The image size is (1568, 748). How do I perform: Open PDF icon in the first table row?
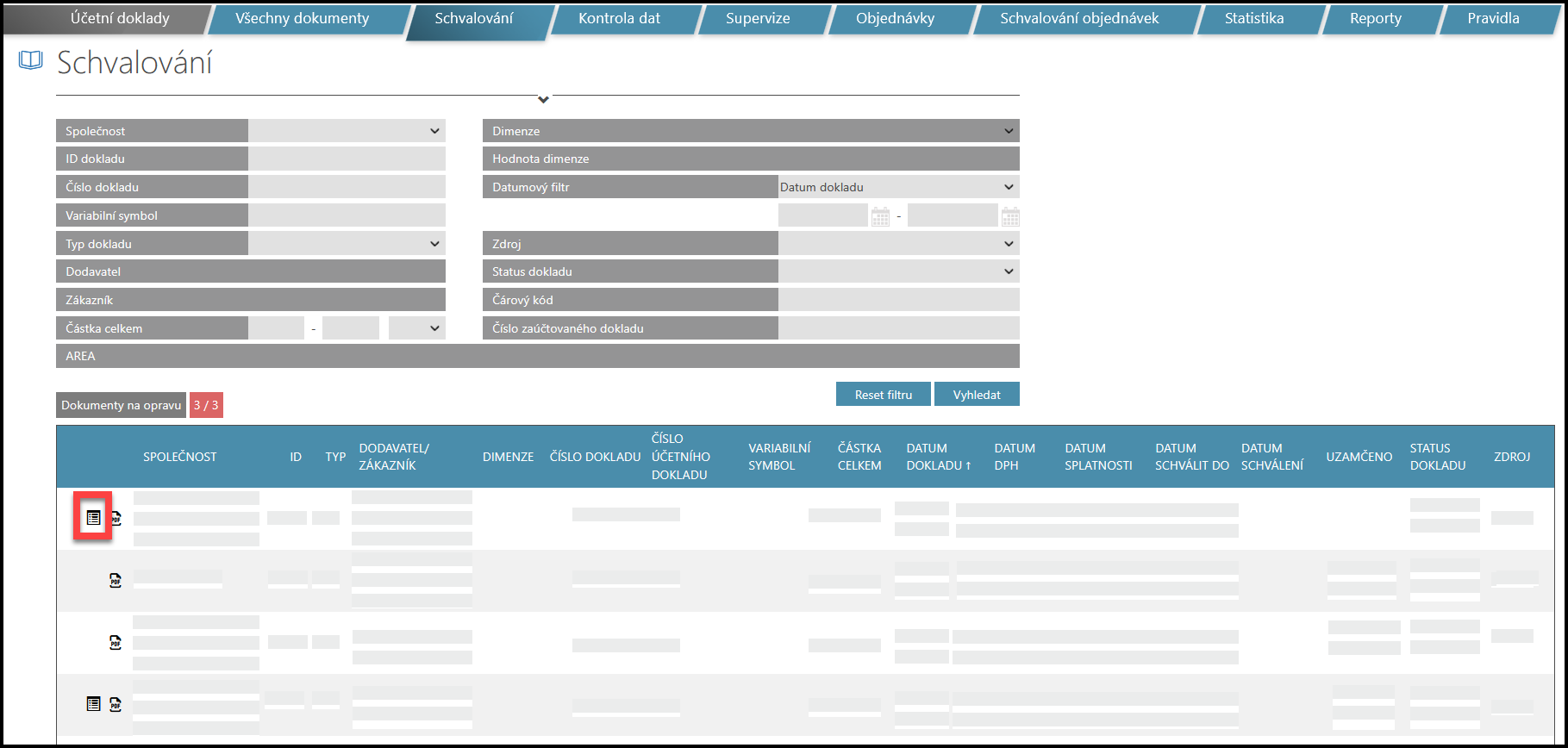point(116,519)
